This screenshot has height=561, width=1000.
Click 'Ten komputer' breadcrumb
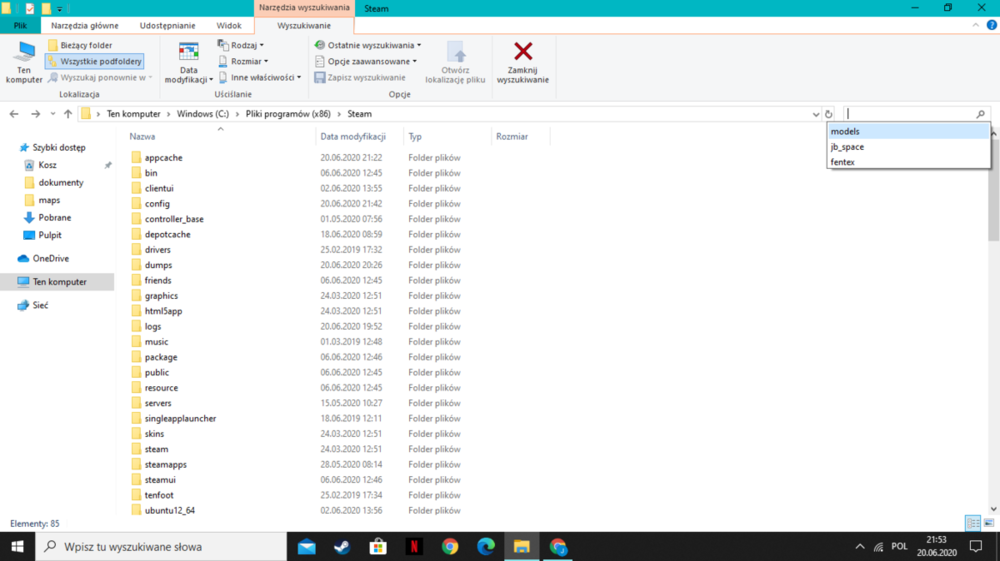click(133, 114)
